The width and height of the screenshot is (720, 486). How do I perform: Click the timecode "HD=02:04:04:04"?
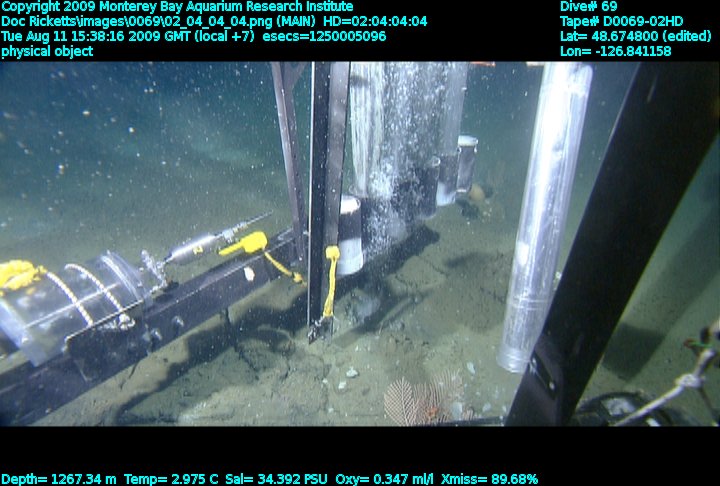point(375,22)
